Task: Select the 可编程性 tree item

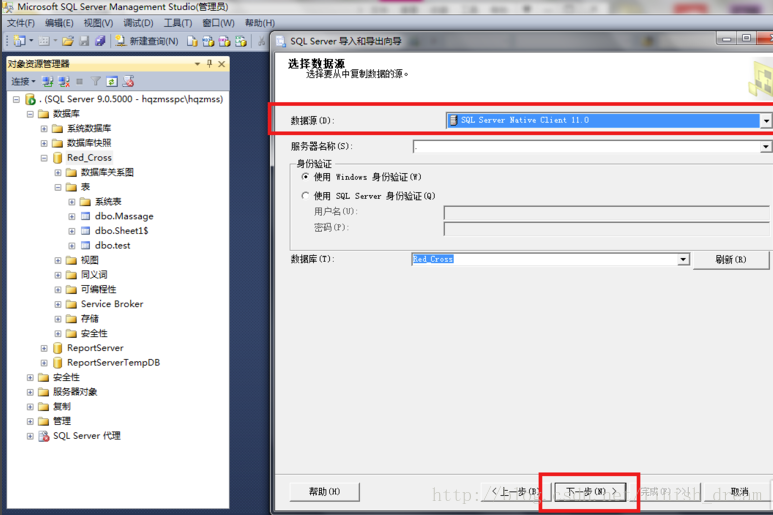Action: (98, 289)
